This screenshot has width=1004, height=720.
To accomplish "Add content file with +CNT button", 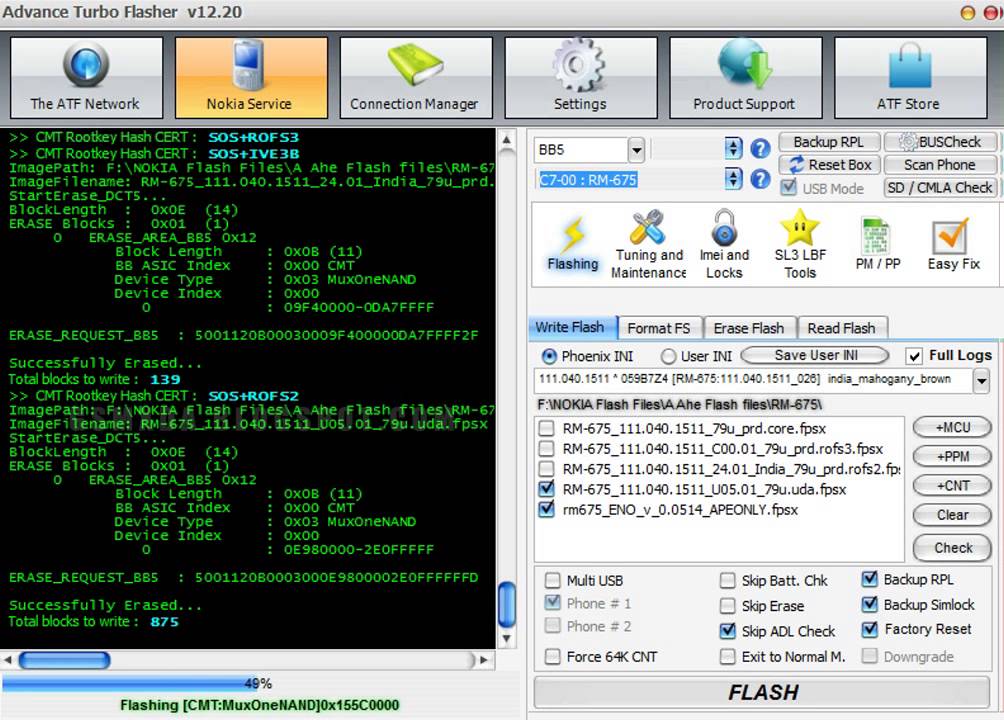I will (x=952, y=486).
